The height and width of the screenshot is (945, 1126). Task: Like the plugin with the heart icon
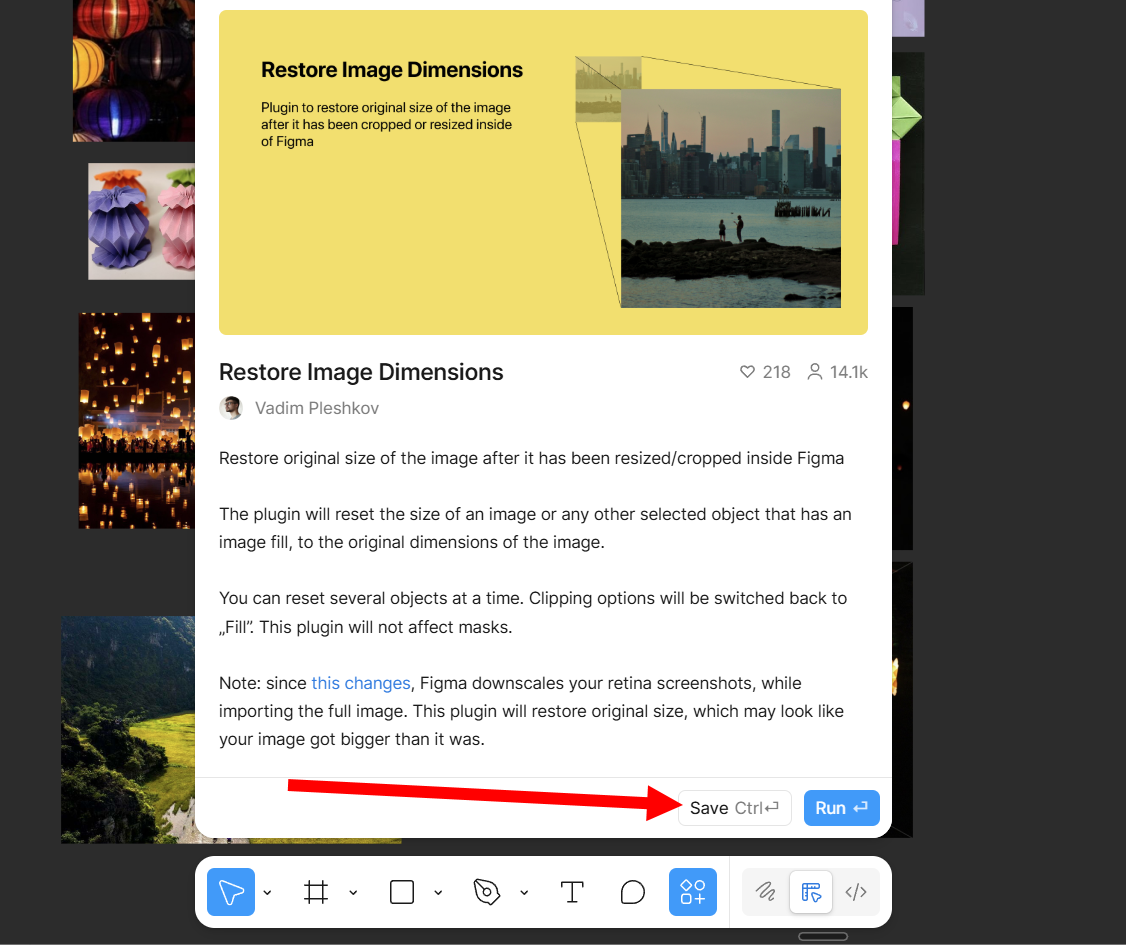748,372
